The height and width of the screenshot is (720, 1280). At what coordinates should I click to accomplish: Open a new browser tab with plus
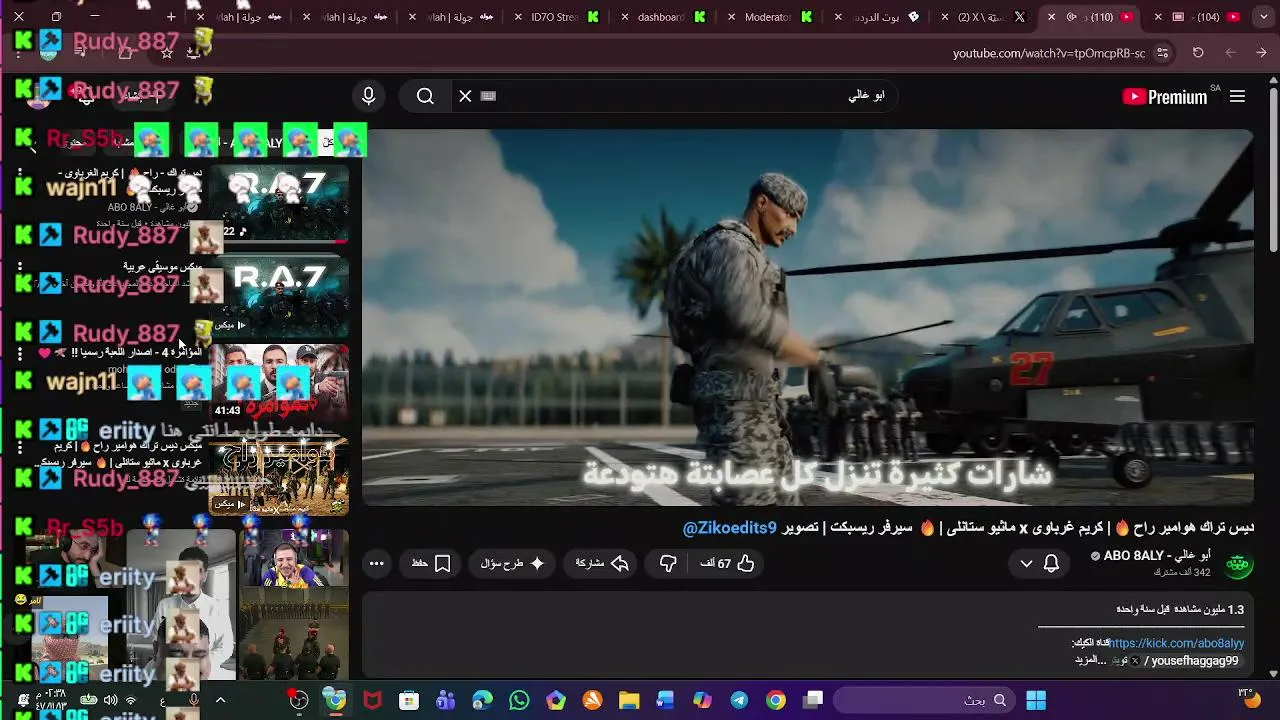171,17
